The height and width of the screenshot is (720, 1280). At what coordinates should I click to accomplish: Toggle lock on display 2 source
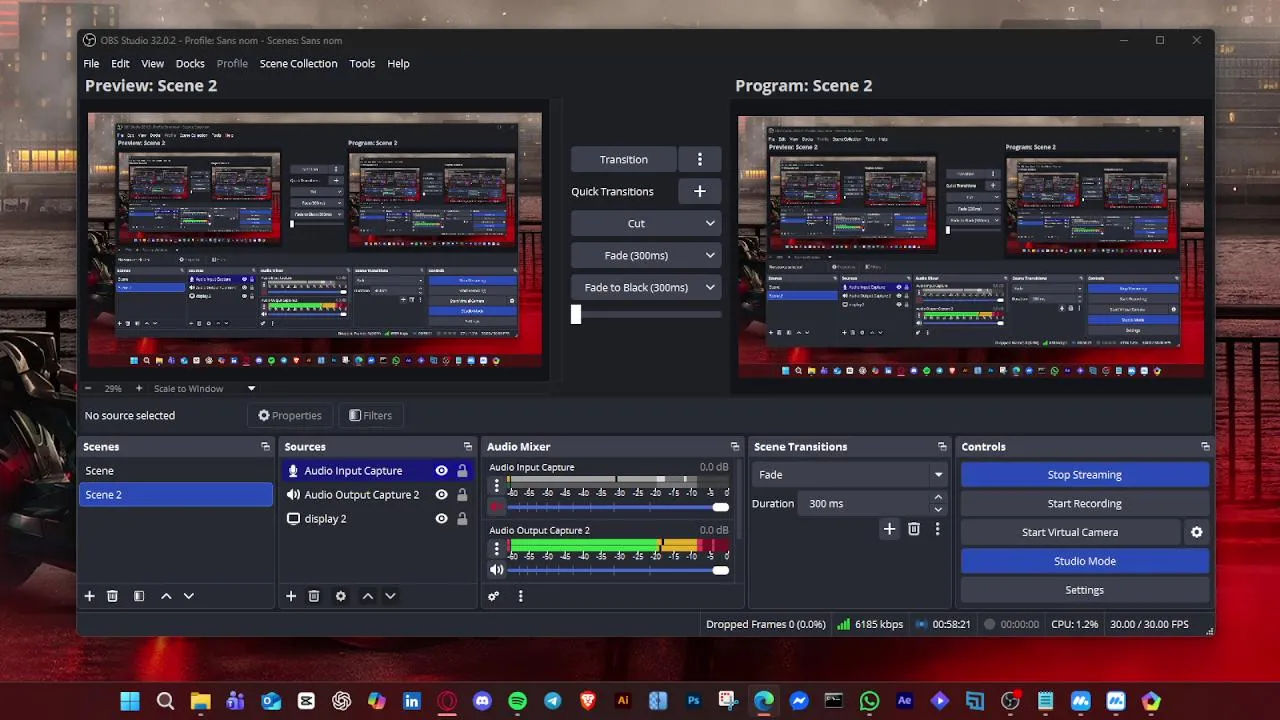[x=462, y=519]
